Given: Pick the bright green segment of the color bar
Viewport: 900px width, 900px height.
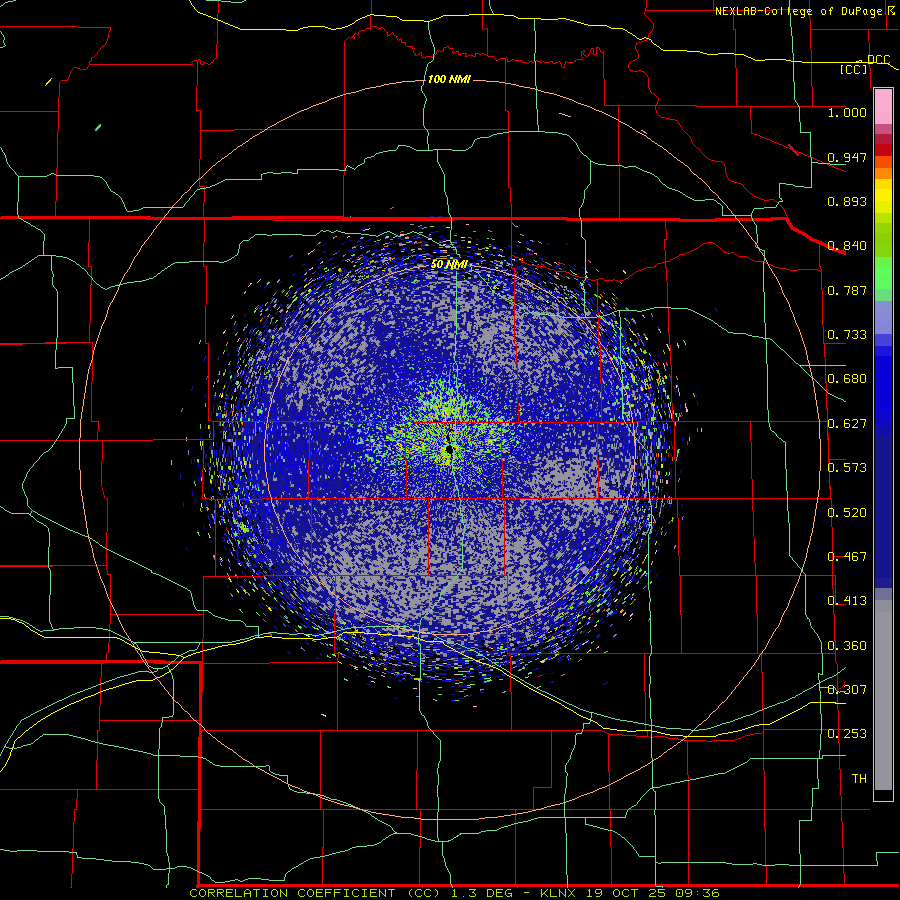Looking at the screenshot, I should [x=883, y=273].
